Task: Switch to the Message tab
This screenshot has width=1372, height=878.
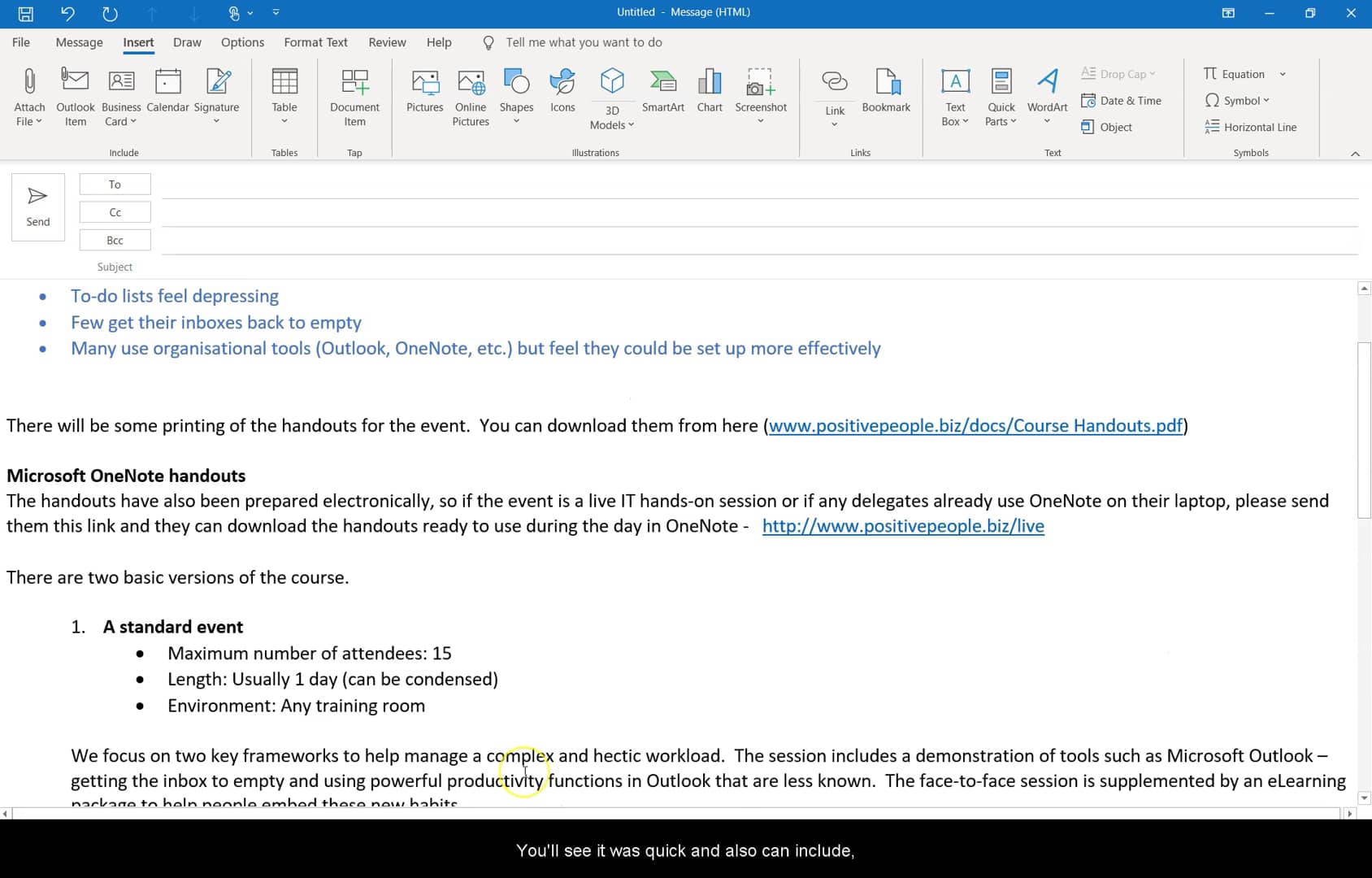Action: 79,42
